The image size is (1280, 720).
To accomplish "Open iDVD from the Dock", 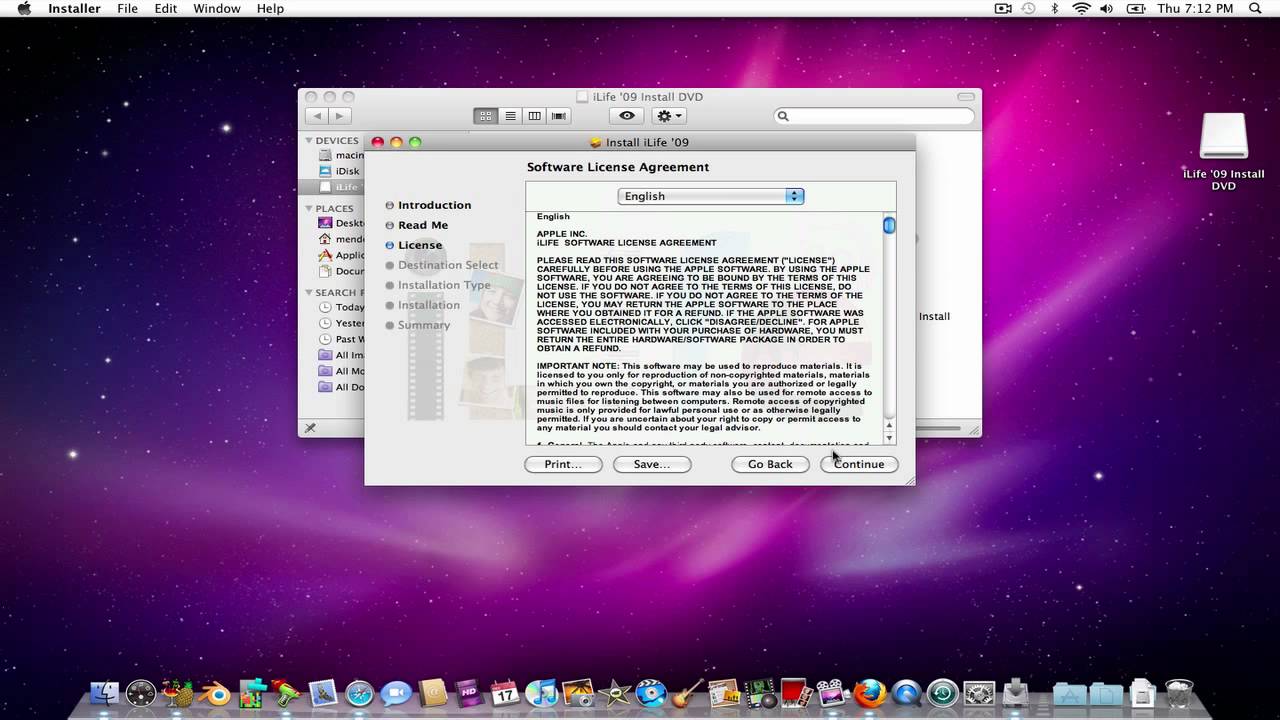I will (x=651, y=693).
